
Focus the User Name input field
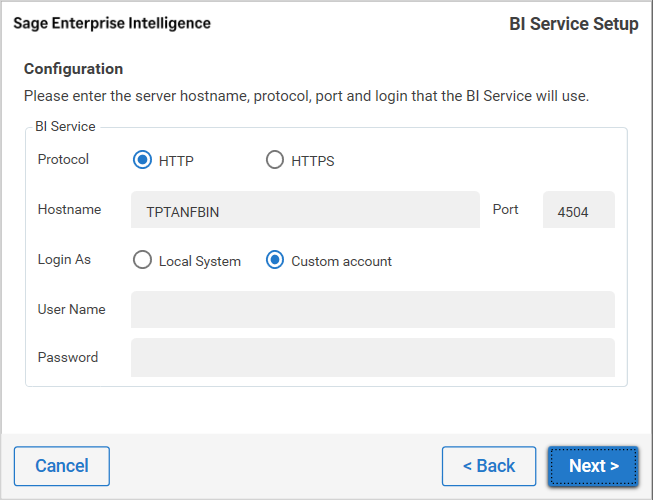pos(372,310)
